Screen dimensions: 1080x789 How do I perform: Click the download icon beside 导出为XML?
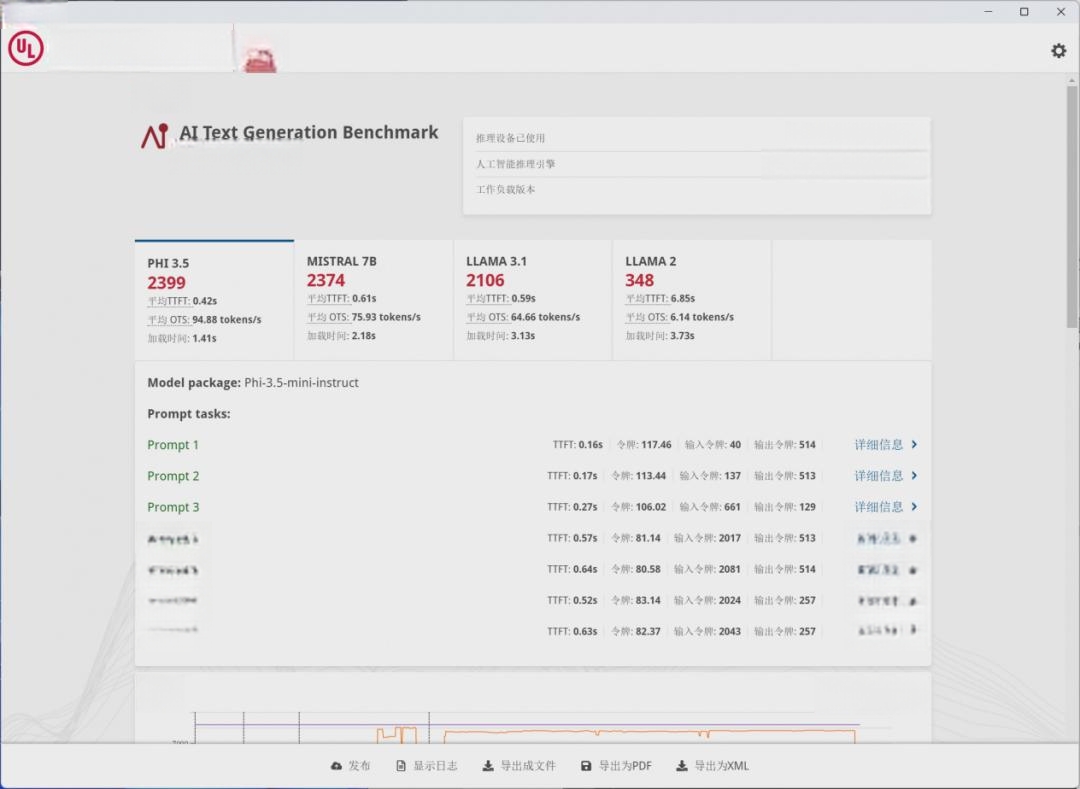pos(682,766)
